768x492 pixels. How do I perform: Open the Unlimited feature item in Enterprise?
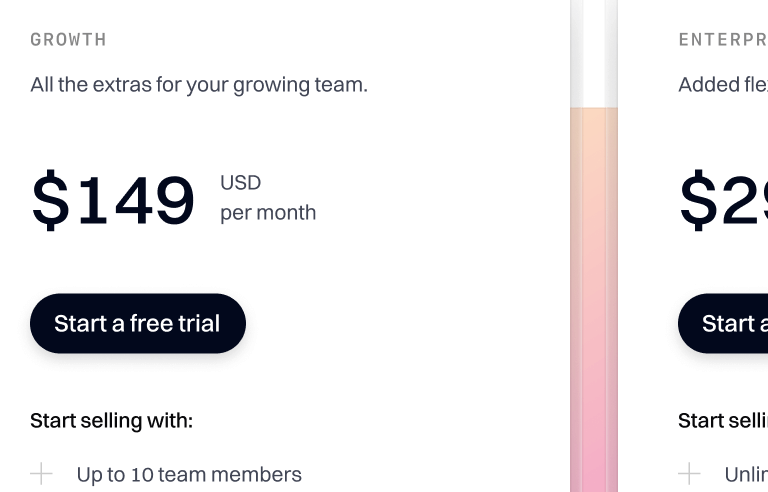tap(745, 474)
